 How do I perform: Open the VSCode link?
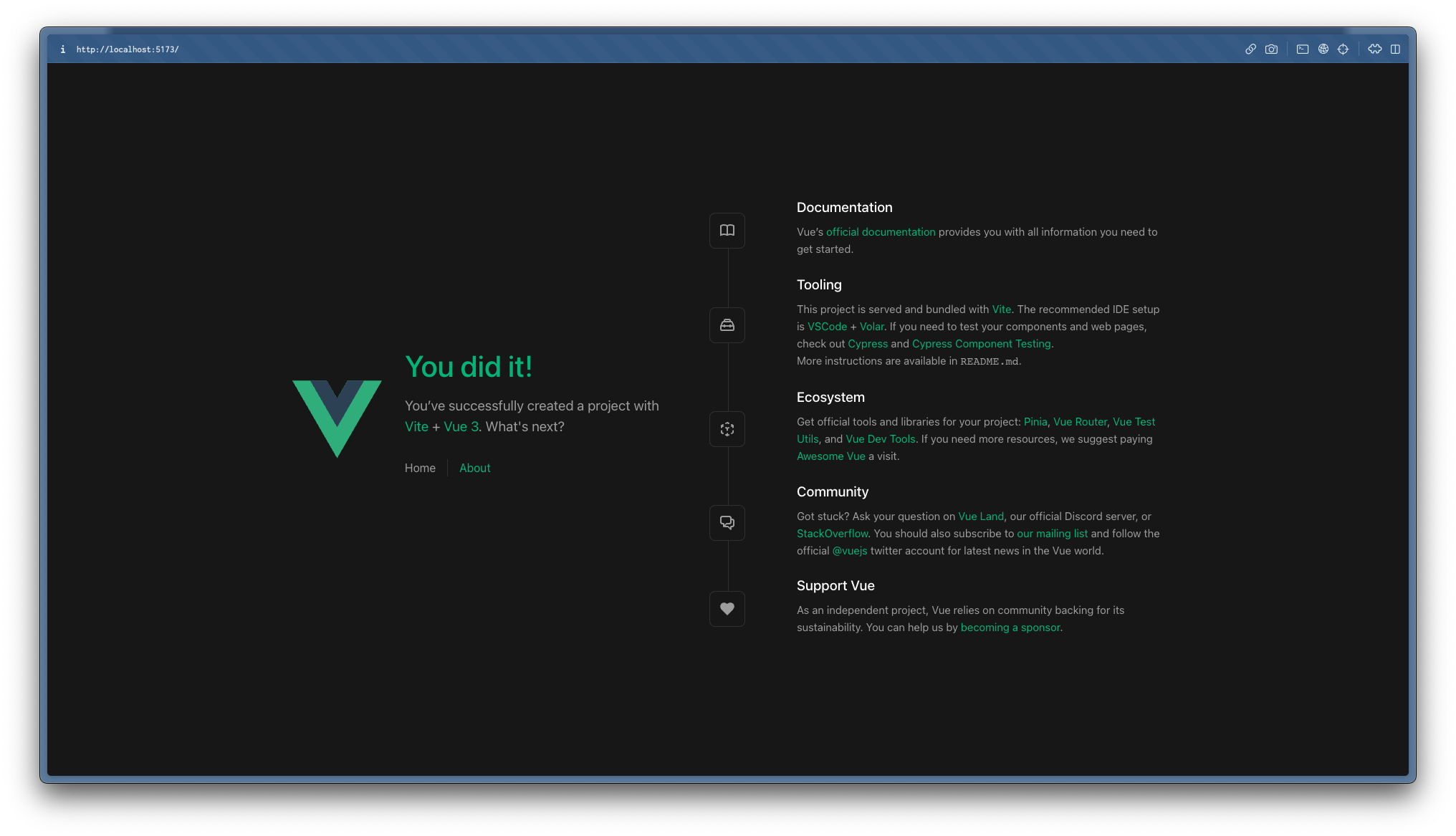(x=827, y=327)
